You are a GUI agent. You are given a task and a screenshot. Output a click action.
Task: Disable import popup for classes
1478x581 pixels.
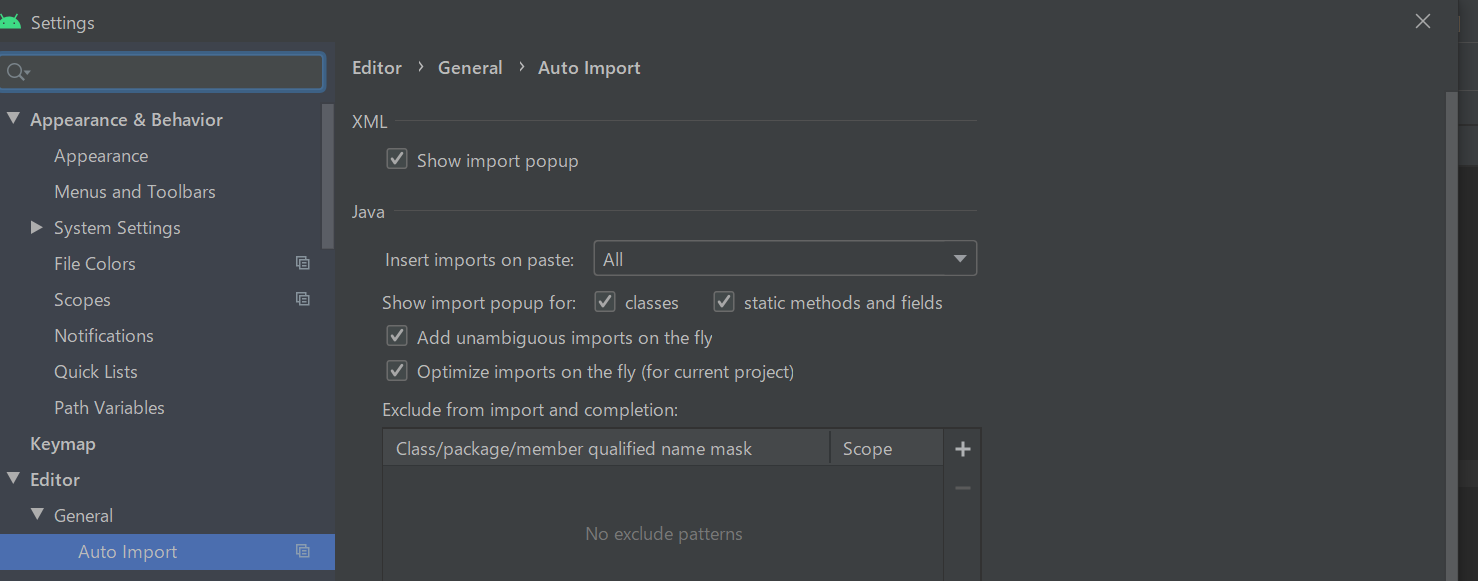pos(605,302)
